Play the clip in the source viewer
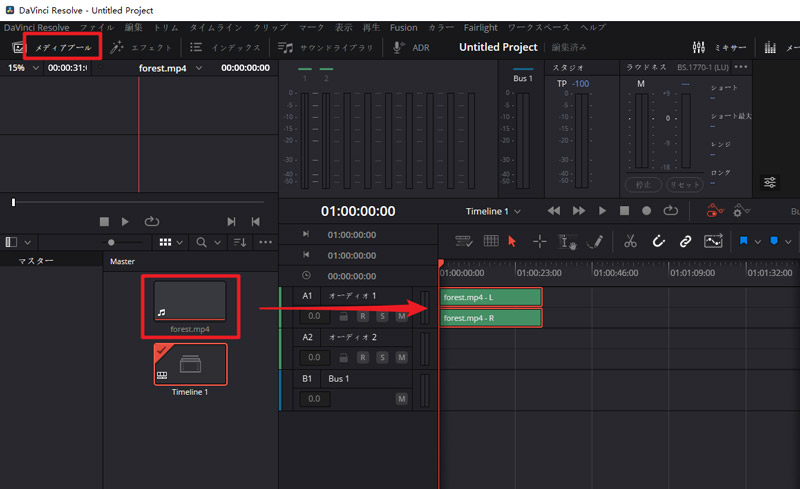800x489 pixels. click(x=125, y=222)
